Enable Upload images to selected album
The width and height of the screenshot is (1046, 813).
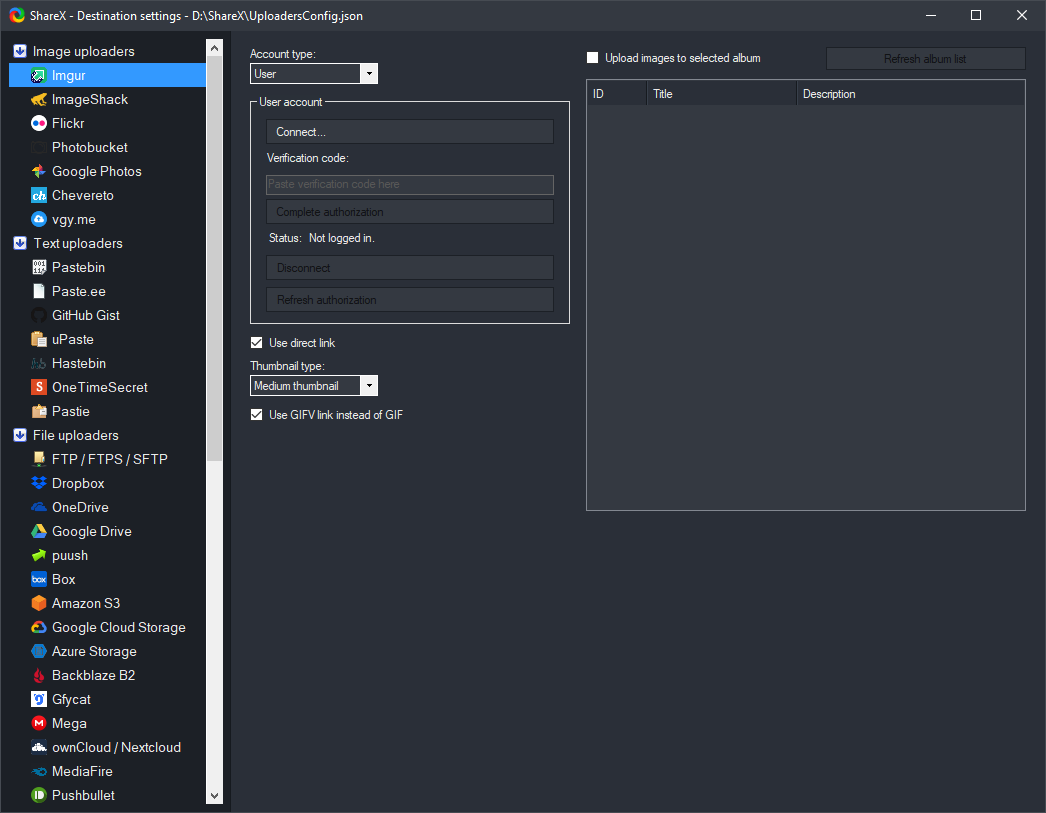coord(593,58)
